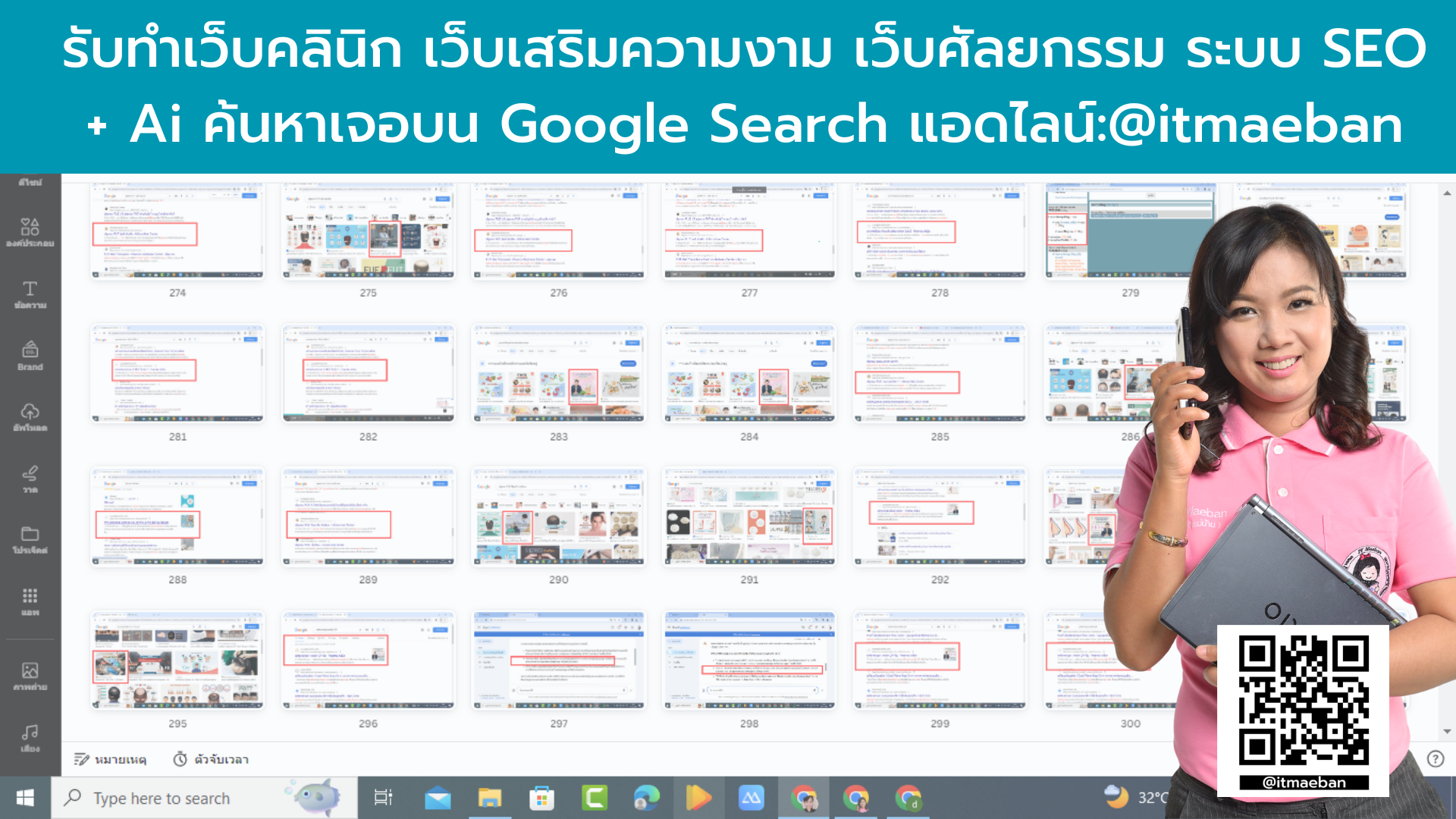Open the weather widget showing 32°C
Viewport: 1456px width, 819px height.
click(x=1135, y=797)
